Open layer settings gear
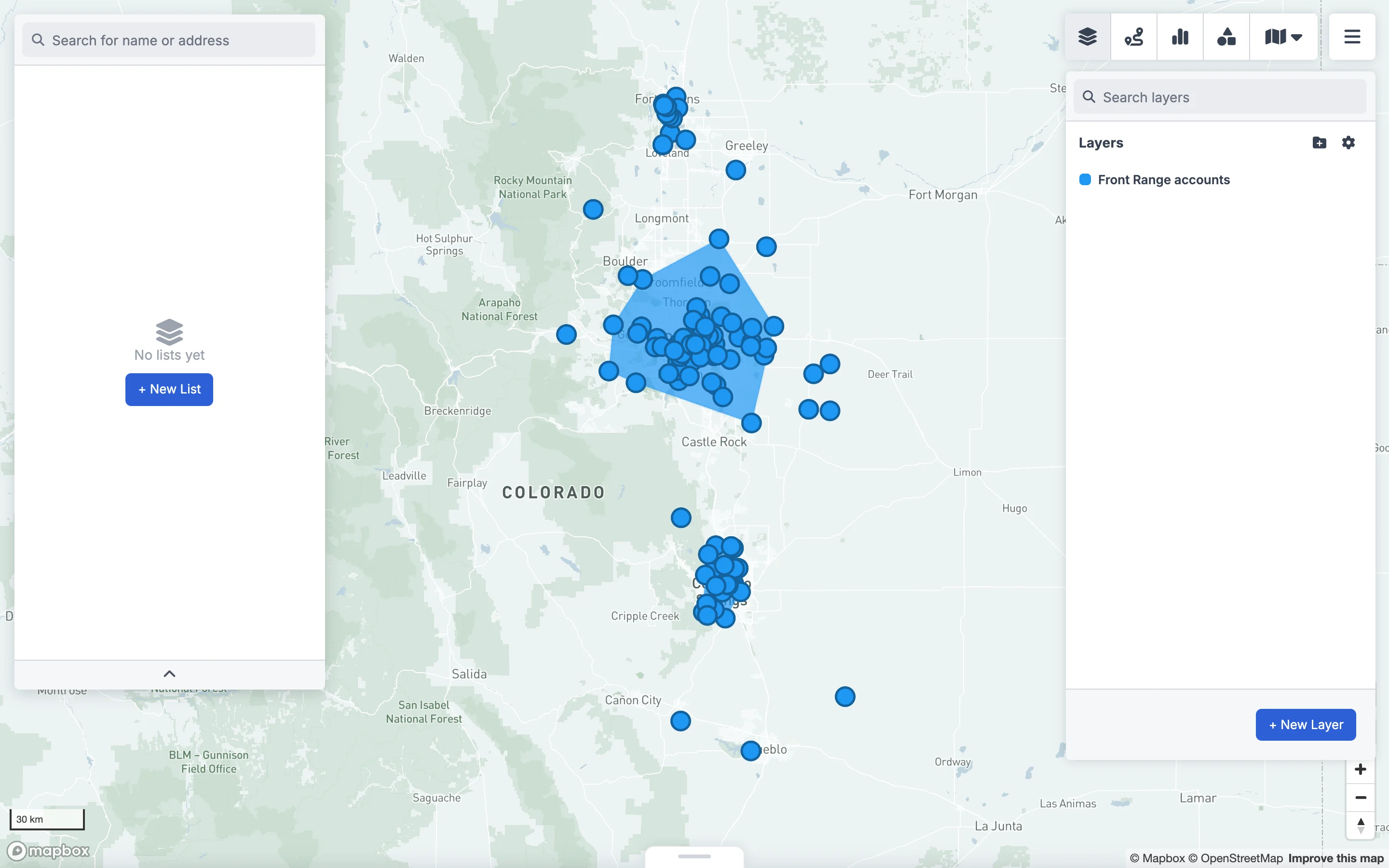Screen dimensions: 1389x868 tap(1348, 142)
